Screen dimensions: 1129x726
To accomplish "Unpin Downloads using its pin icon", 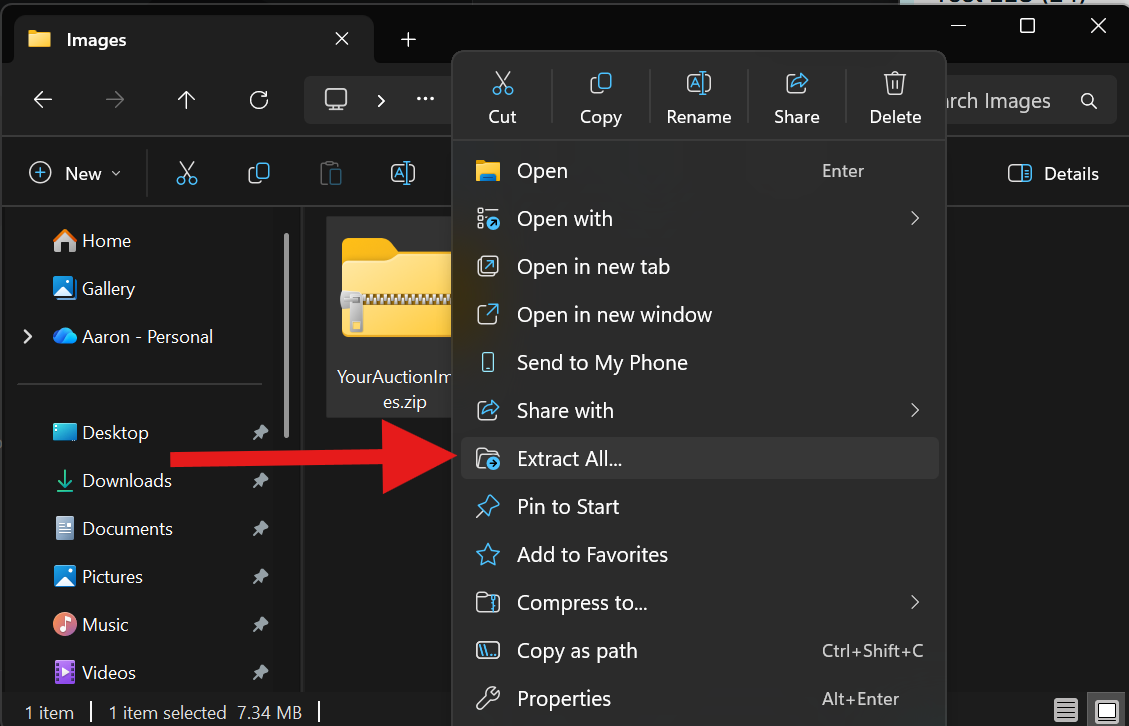I will coord(260,480).
